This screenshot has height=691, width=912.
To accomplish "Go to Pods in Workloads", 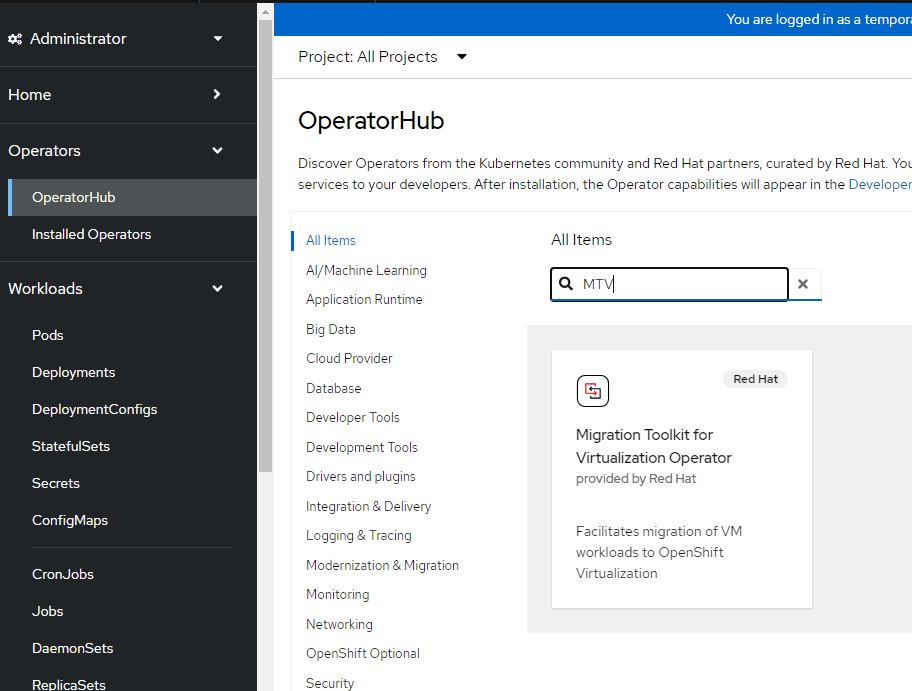I will point(48,336).
